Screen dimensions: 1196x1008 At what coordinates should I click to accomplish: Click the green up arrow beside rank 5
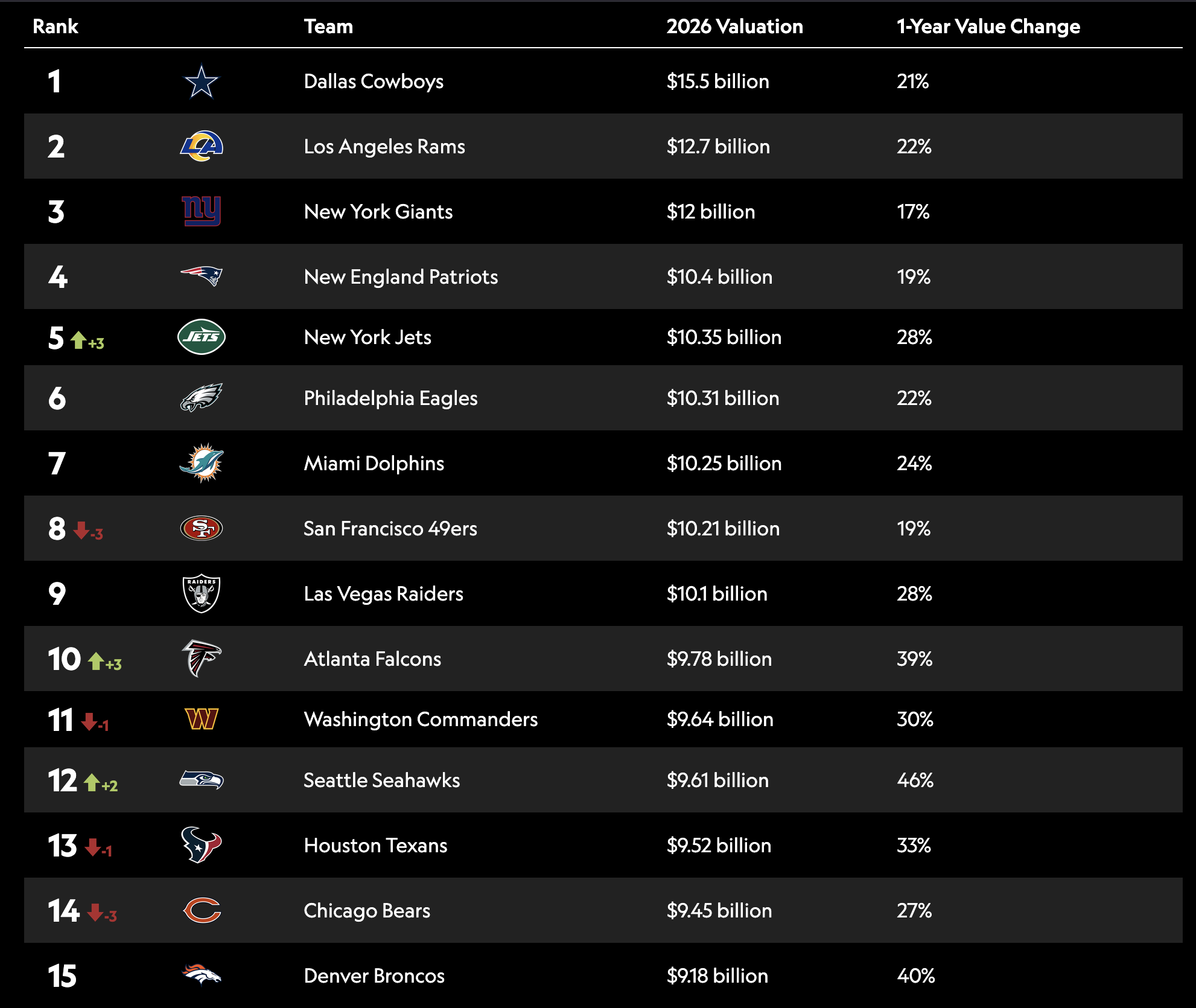(x=78, y=340)
